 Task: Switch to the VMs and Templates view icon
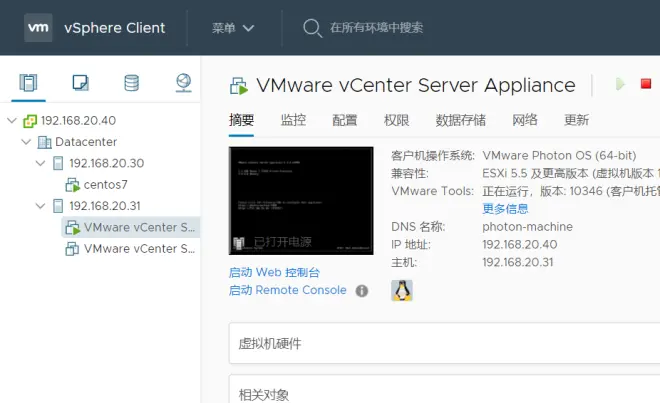tap(80, 83)
